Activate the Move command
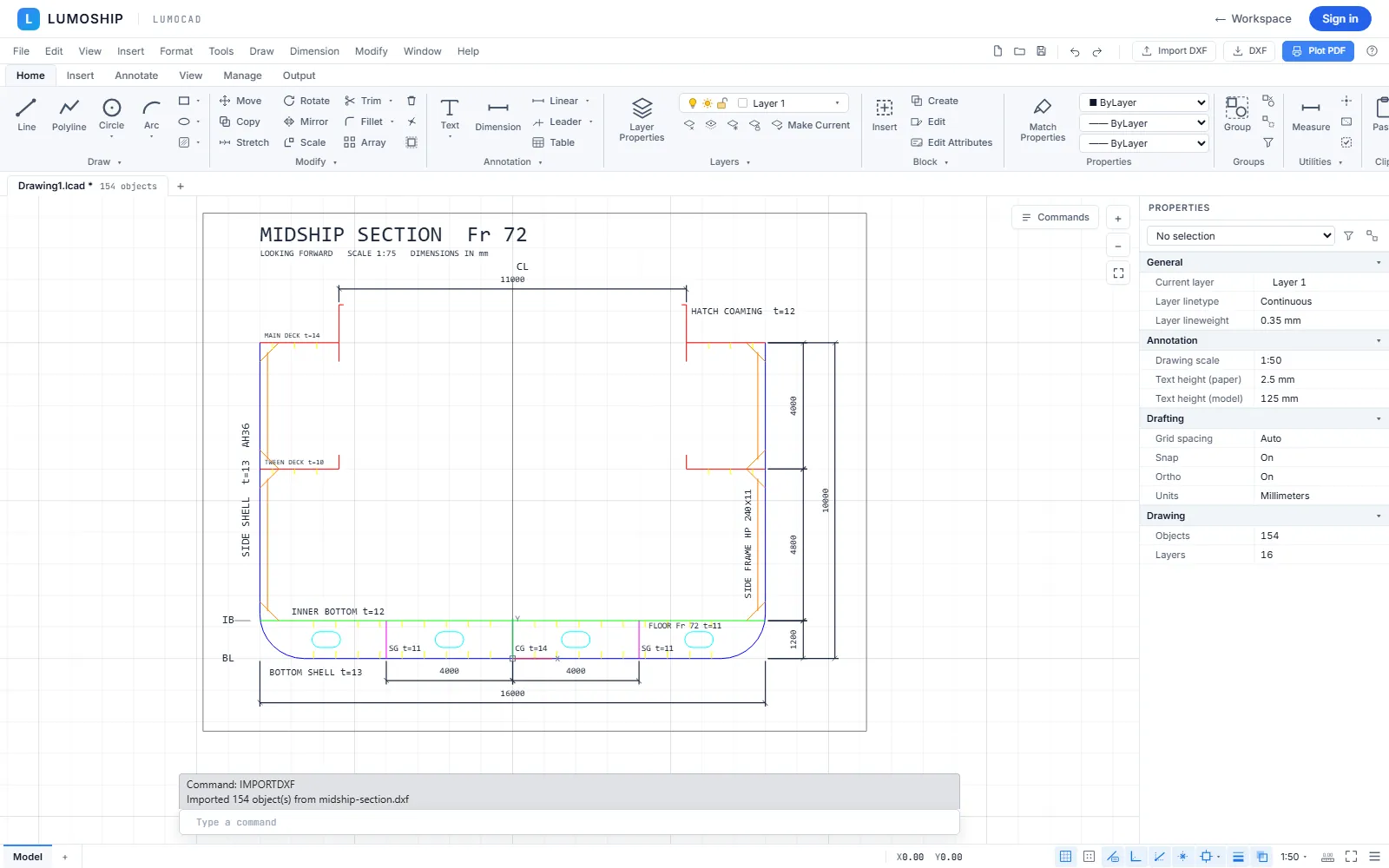 coord(240,101)
